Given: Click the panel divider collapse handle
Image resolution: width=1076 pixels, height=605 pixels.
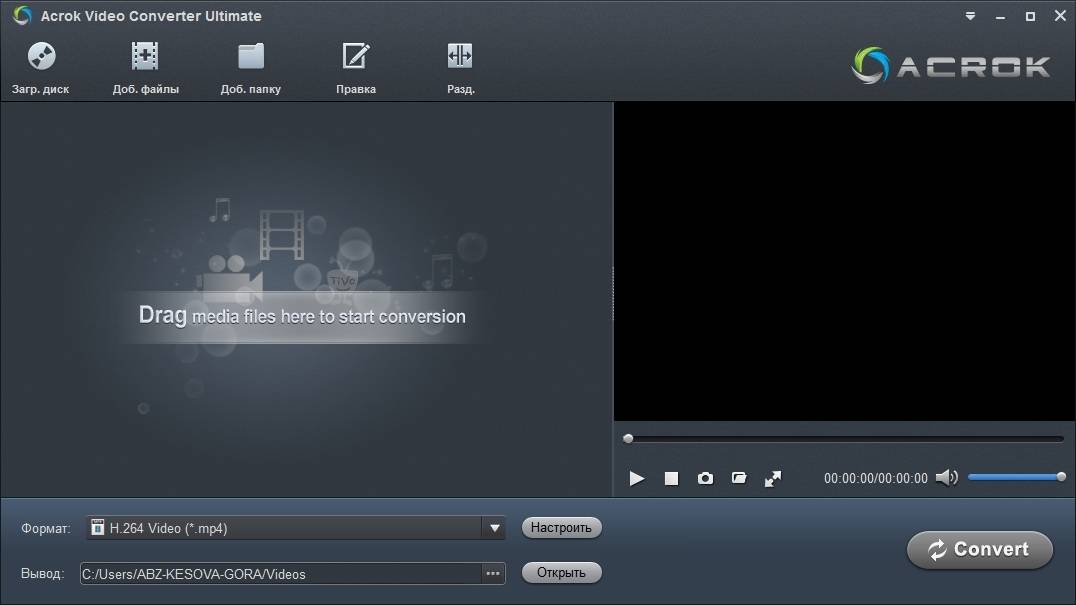Looking at the screenshot, I should point(613,294).
